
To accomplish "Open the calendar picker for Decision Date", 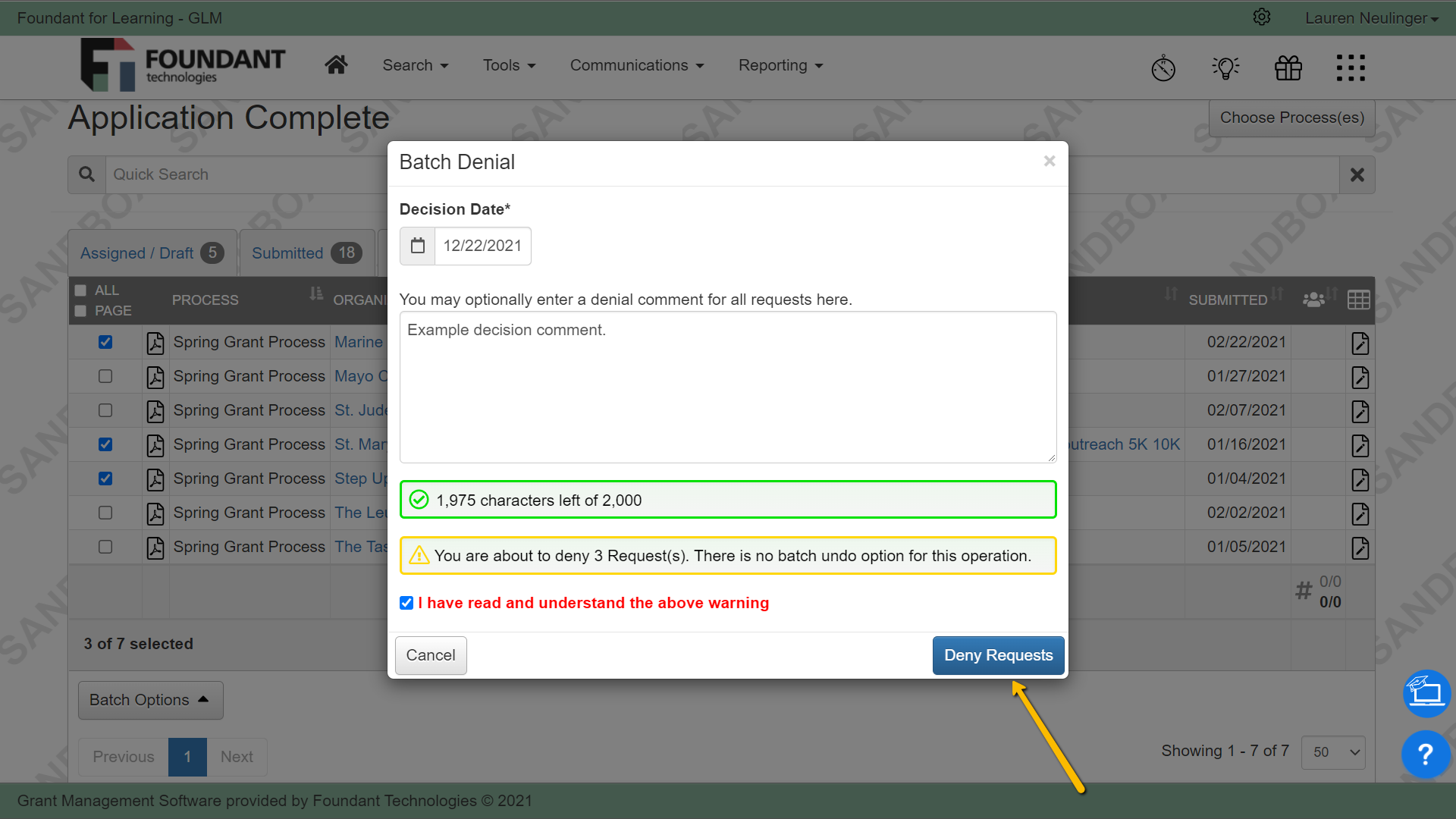I will (417, 246).
